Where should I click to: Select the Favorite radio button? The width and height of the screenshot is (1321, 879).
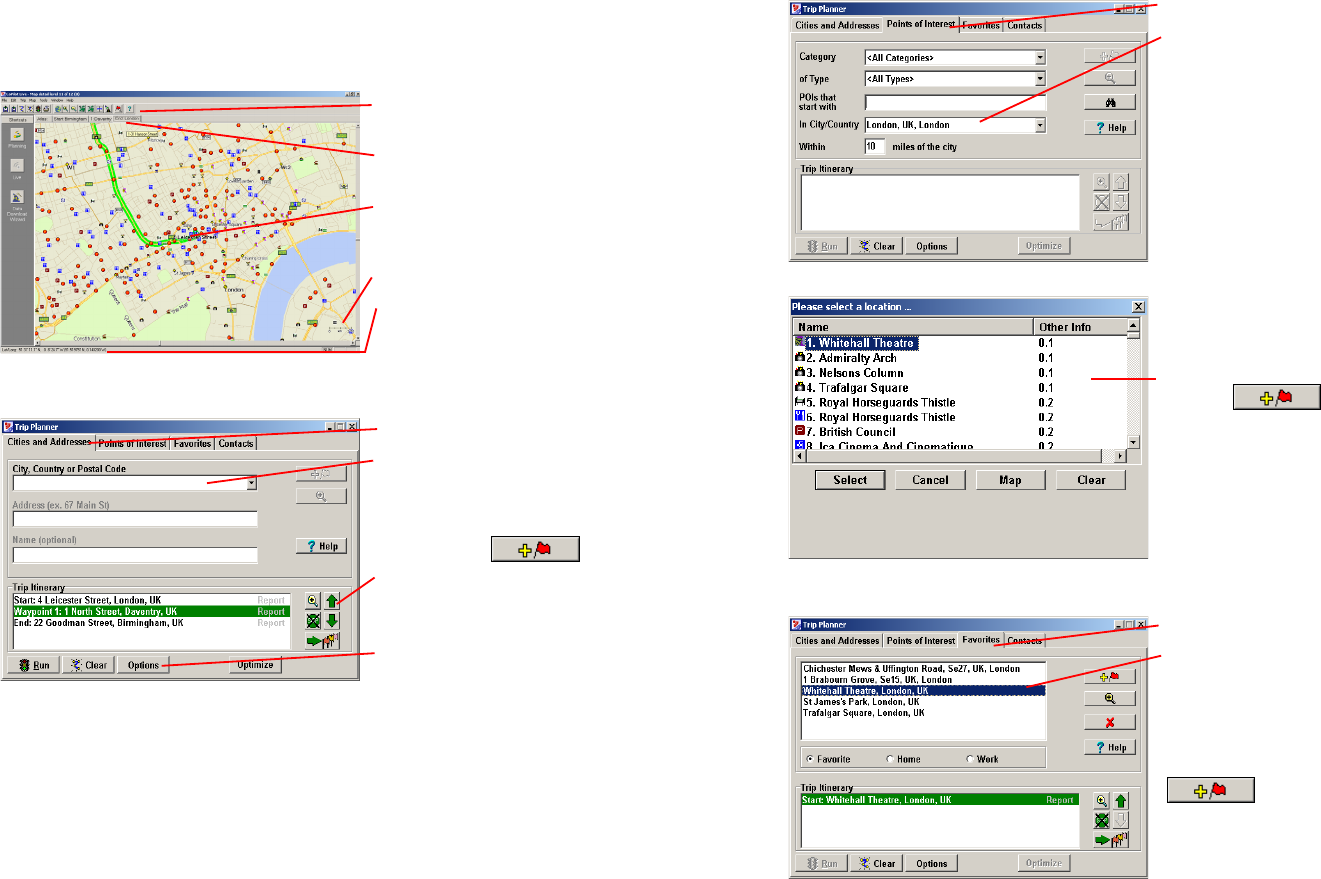(810, 759)
